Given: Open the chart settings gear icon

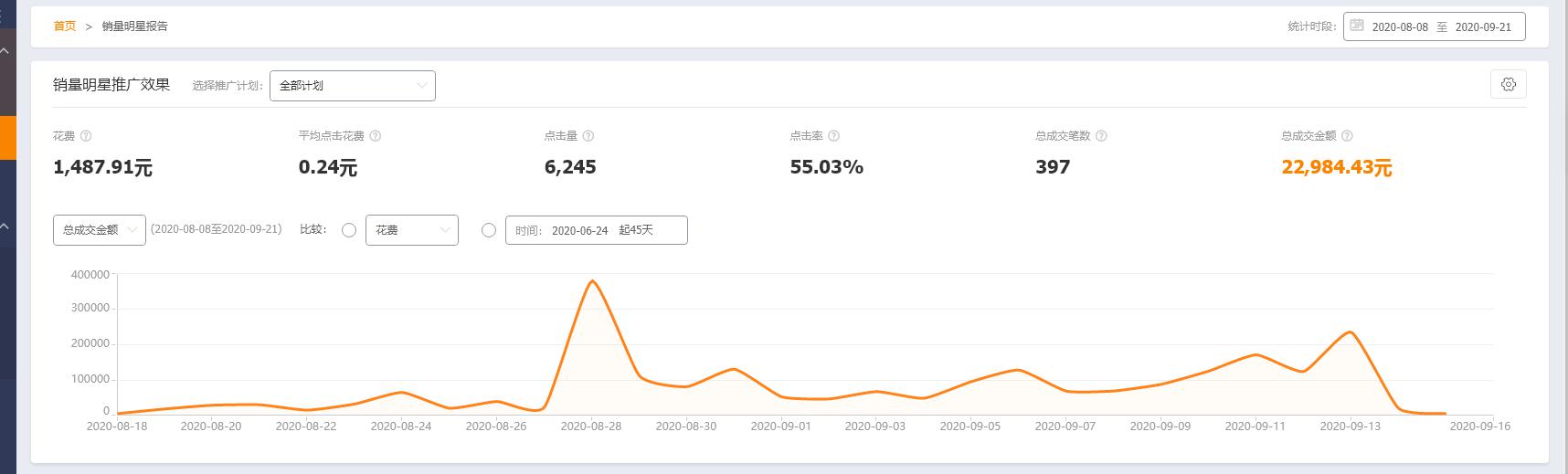Looking at the screenshot, I should point(1508,84).
